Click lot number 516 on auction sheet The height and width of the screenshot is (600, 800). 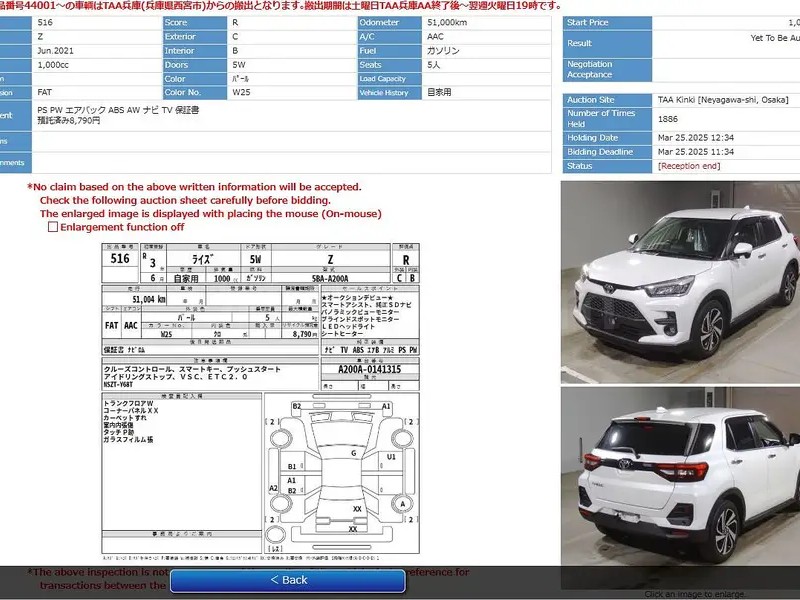(x=119, y=258)
